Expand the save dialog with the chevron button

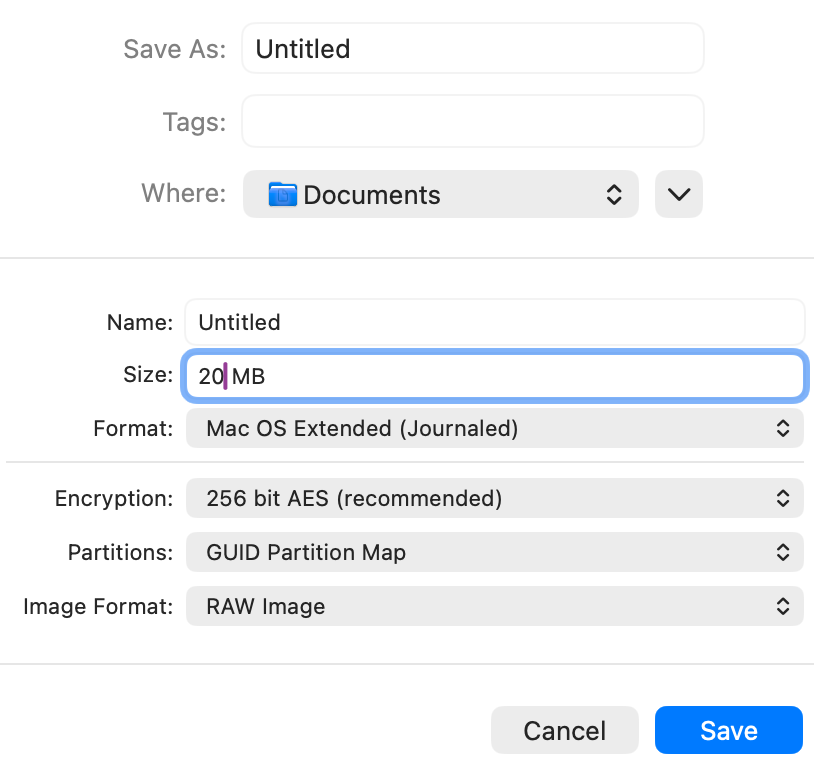679,194
